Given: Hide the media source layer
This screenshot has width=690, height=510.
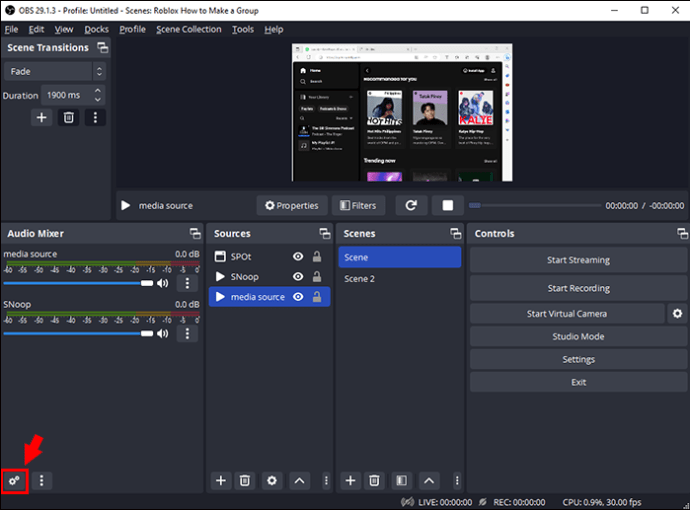Looking at the screenshot, I should tap(298, 297).
